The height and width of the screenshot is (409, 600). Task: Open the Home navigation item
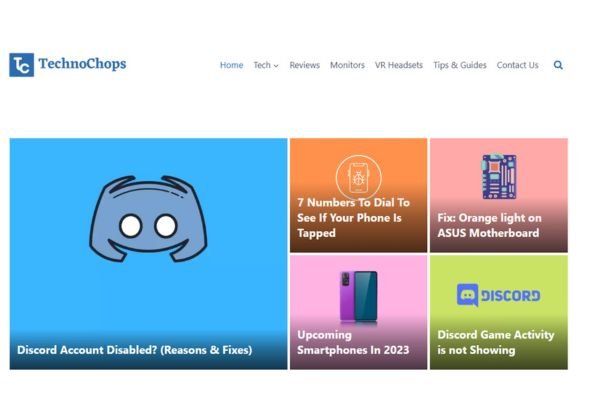coord(232,65)
